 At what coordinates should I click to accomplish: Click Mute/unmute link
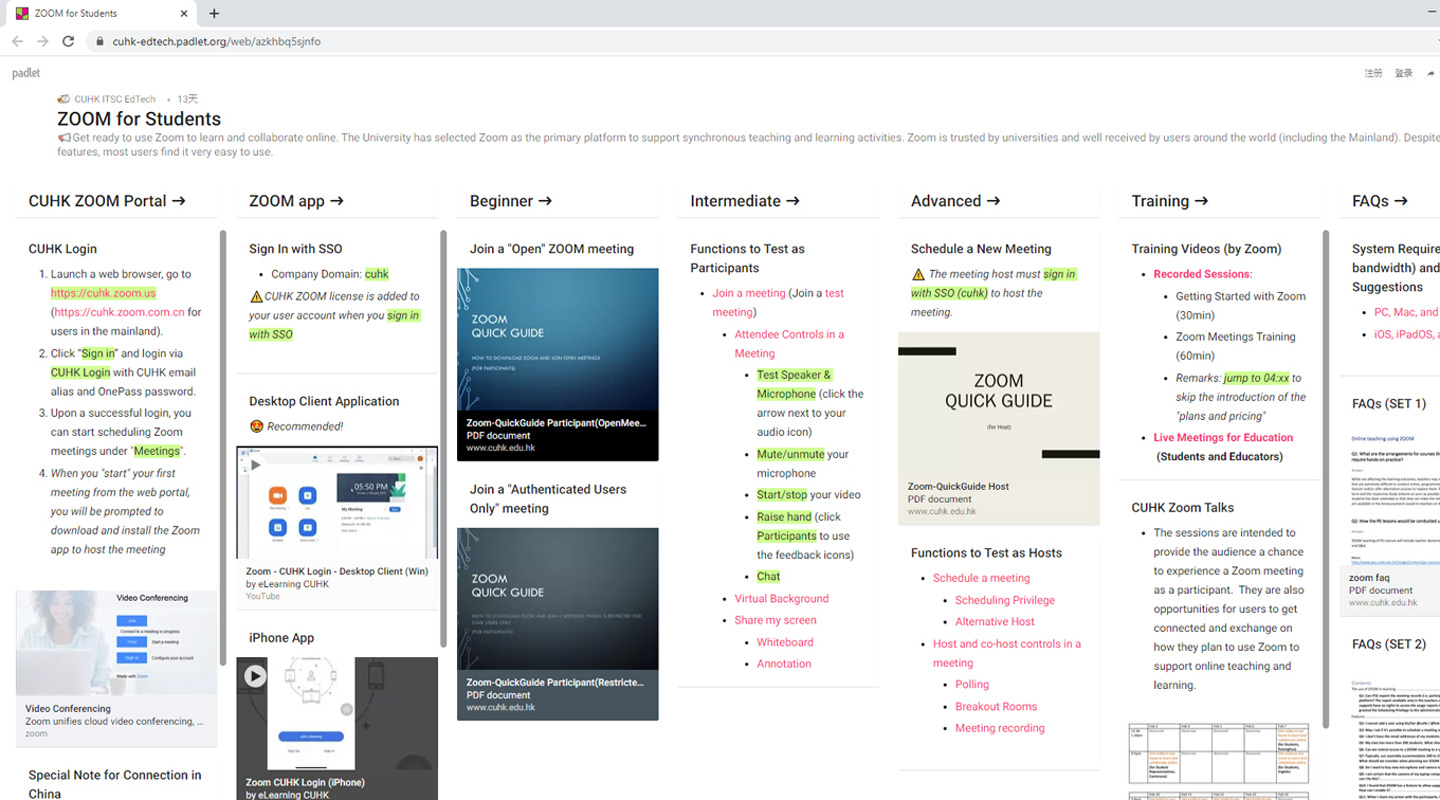[791, 454]
